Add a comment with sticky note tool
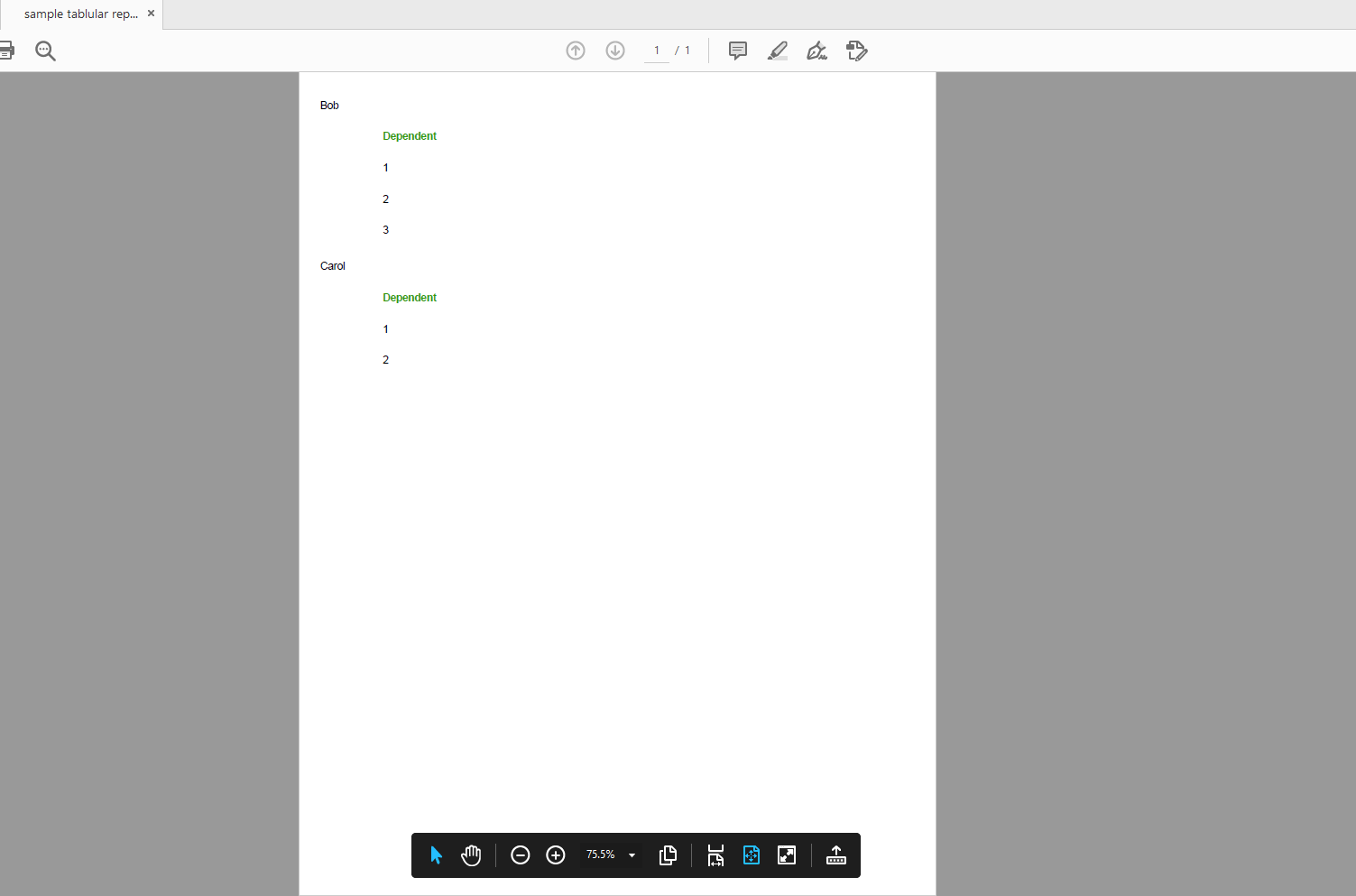Screen dimensions: 1356x896 (x=738, y=51)
